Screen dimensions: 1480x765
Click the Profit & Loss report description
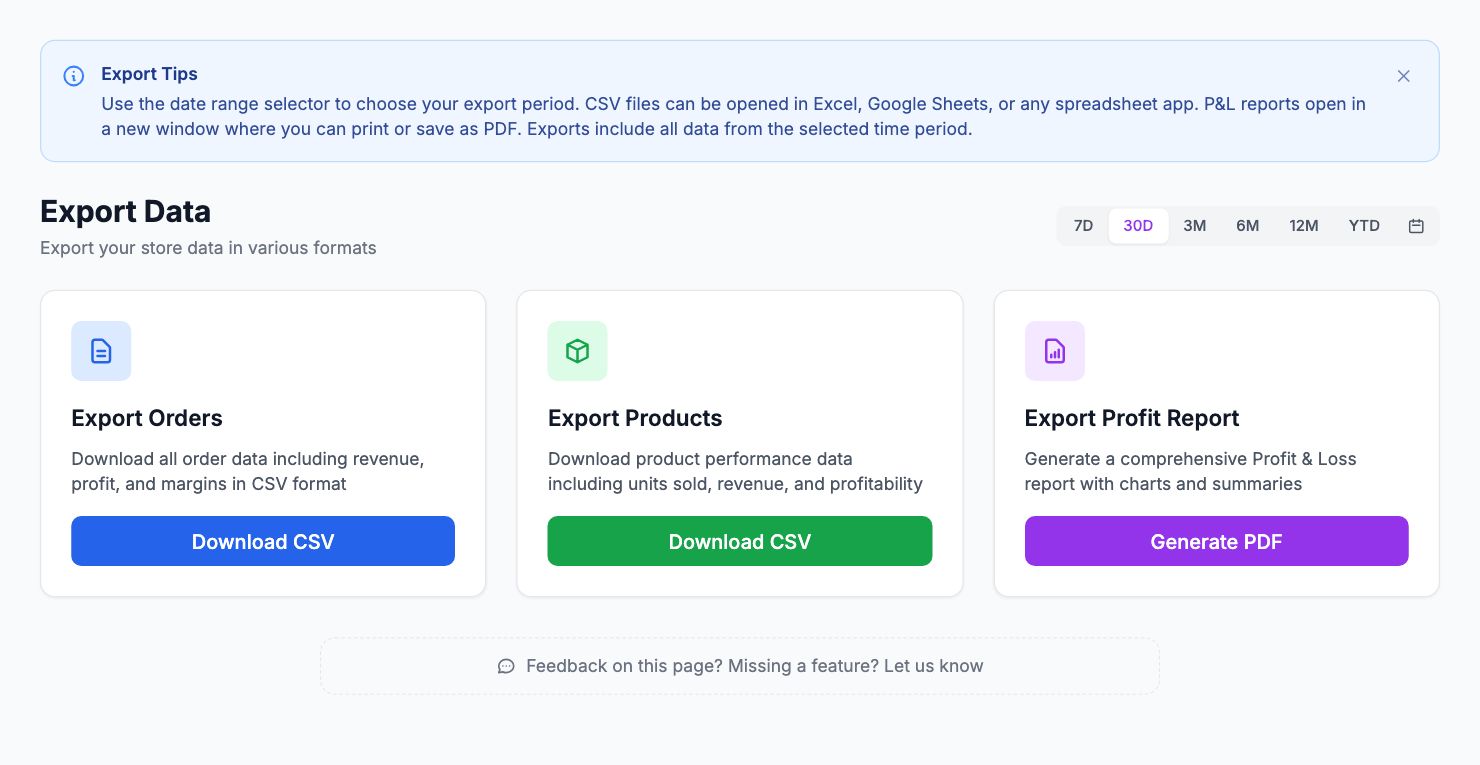[x=1190, y=471]
